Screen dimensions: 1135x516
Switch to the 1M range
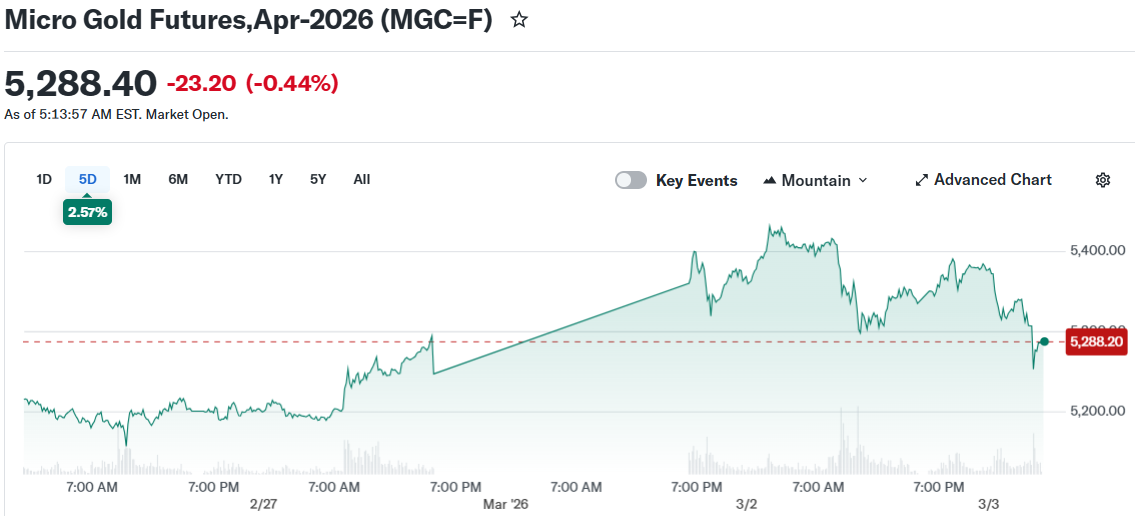click(132, 179)
